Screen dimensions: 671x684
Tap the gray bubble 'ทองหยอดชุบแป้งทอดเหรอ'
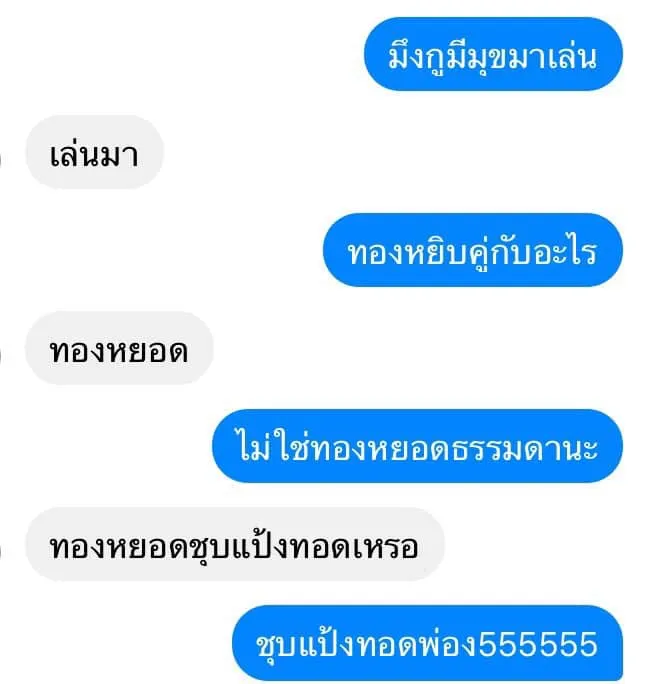(235, 544)
